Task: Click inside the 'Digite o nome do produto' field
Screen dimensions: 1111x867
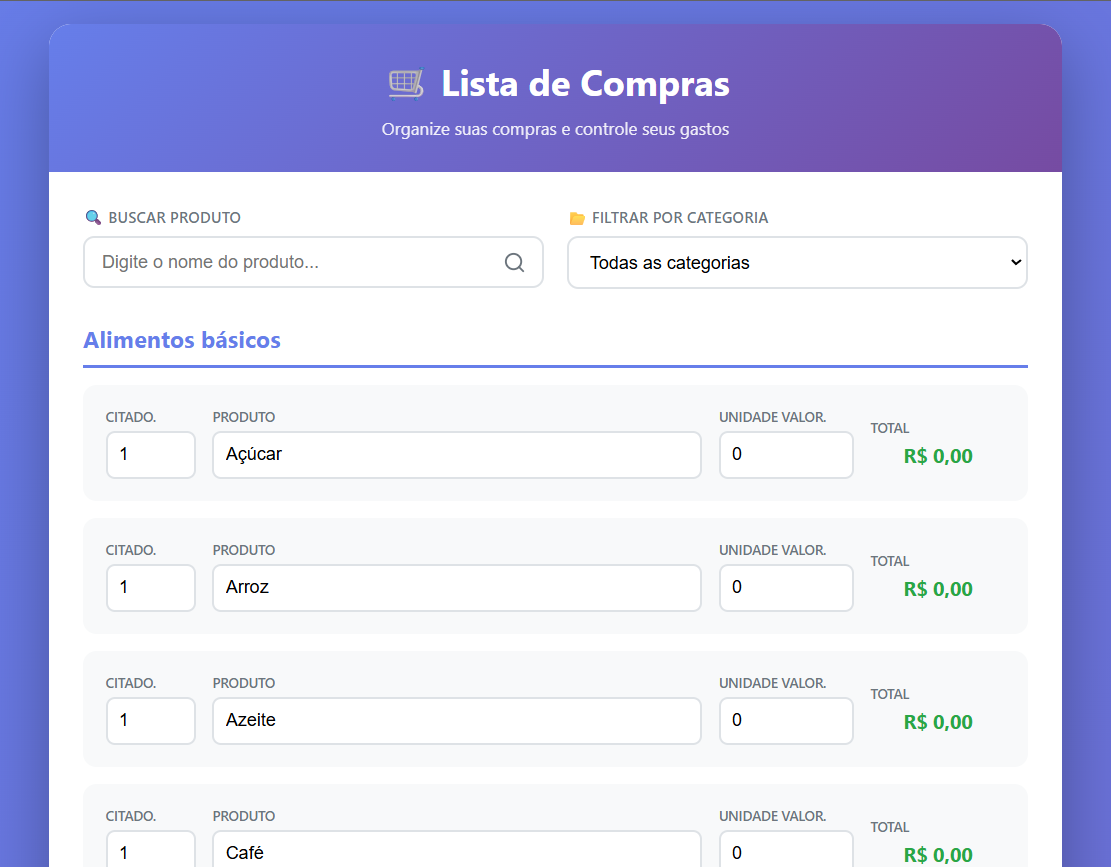Action: [x=300, y=262]
